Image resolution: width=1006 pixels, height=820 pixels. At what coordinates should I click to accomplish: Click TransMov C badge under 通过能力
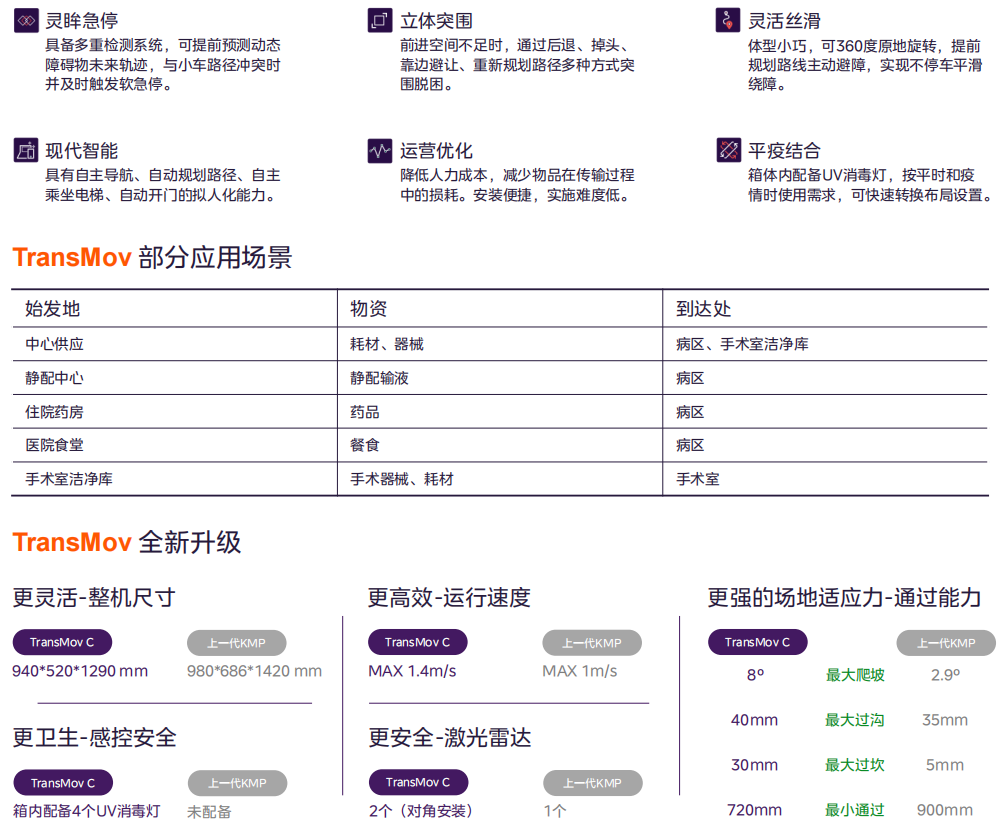click(x=758, y=642)
